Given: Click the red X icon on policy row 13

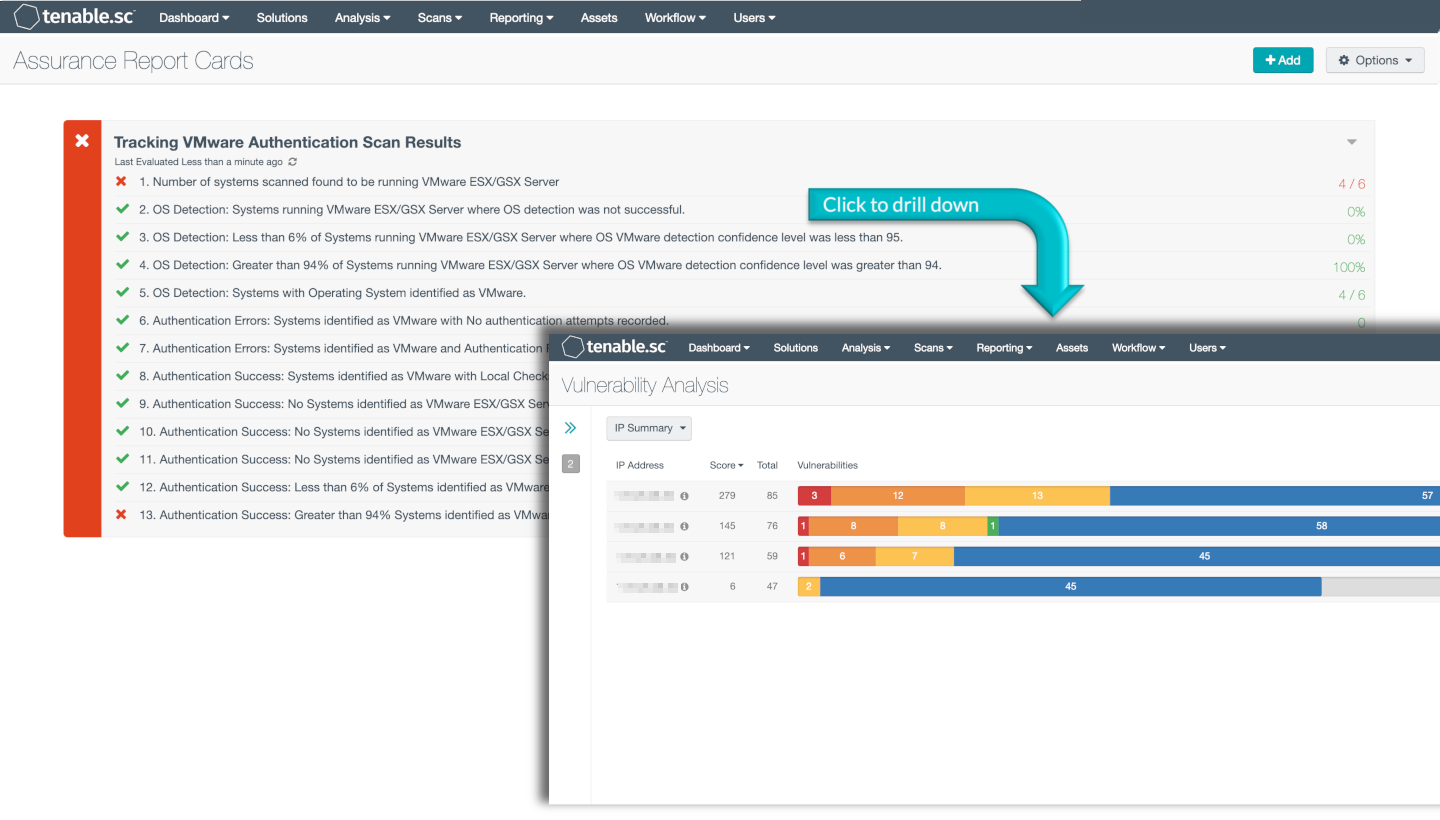Looking at the screenshot, I should [121, 515].
